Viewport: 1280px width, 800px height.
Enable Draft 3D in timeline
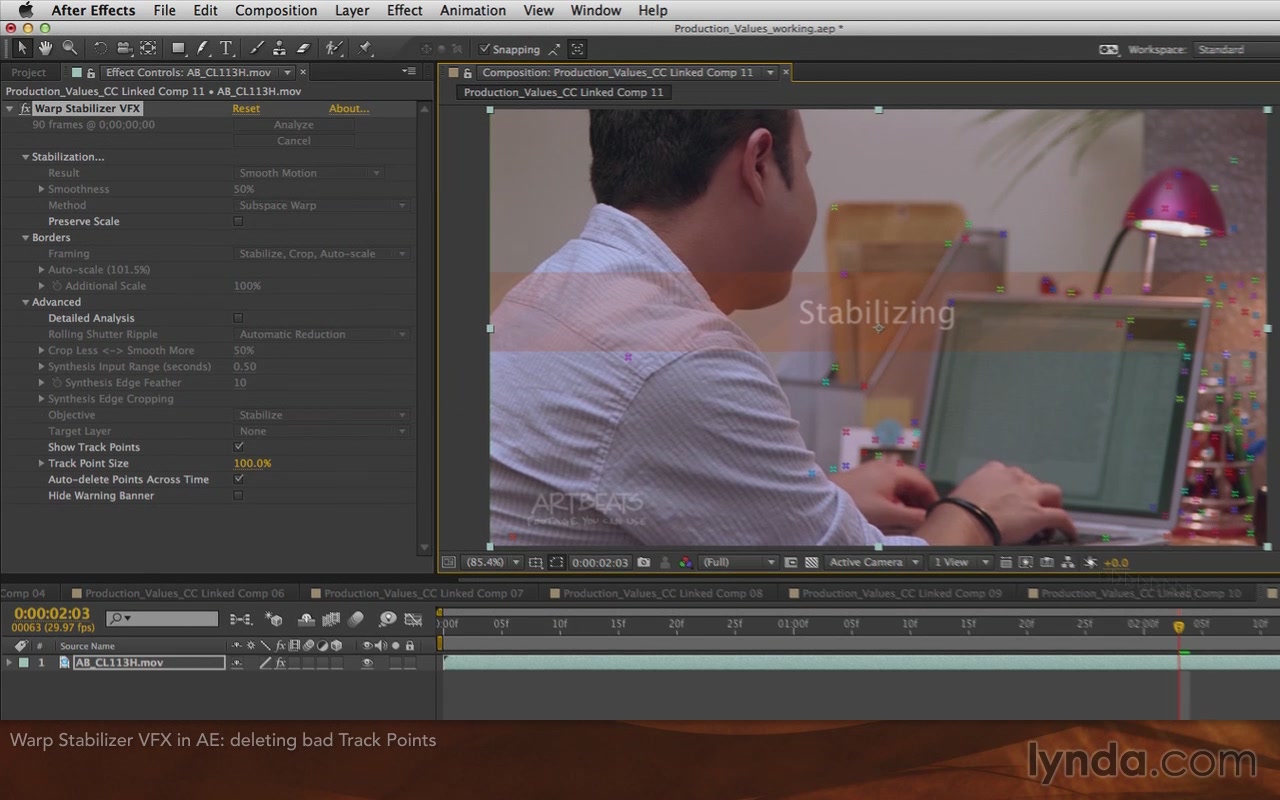pos(274,620)
